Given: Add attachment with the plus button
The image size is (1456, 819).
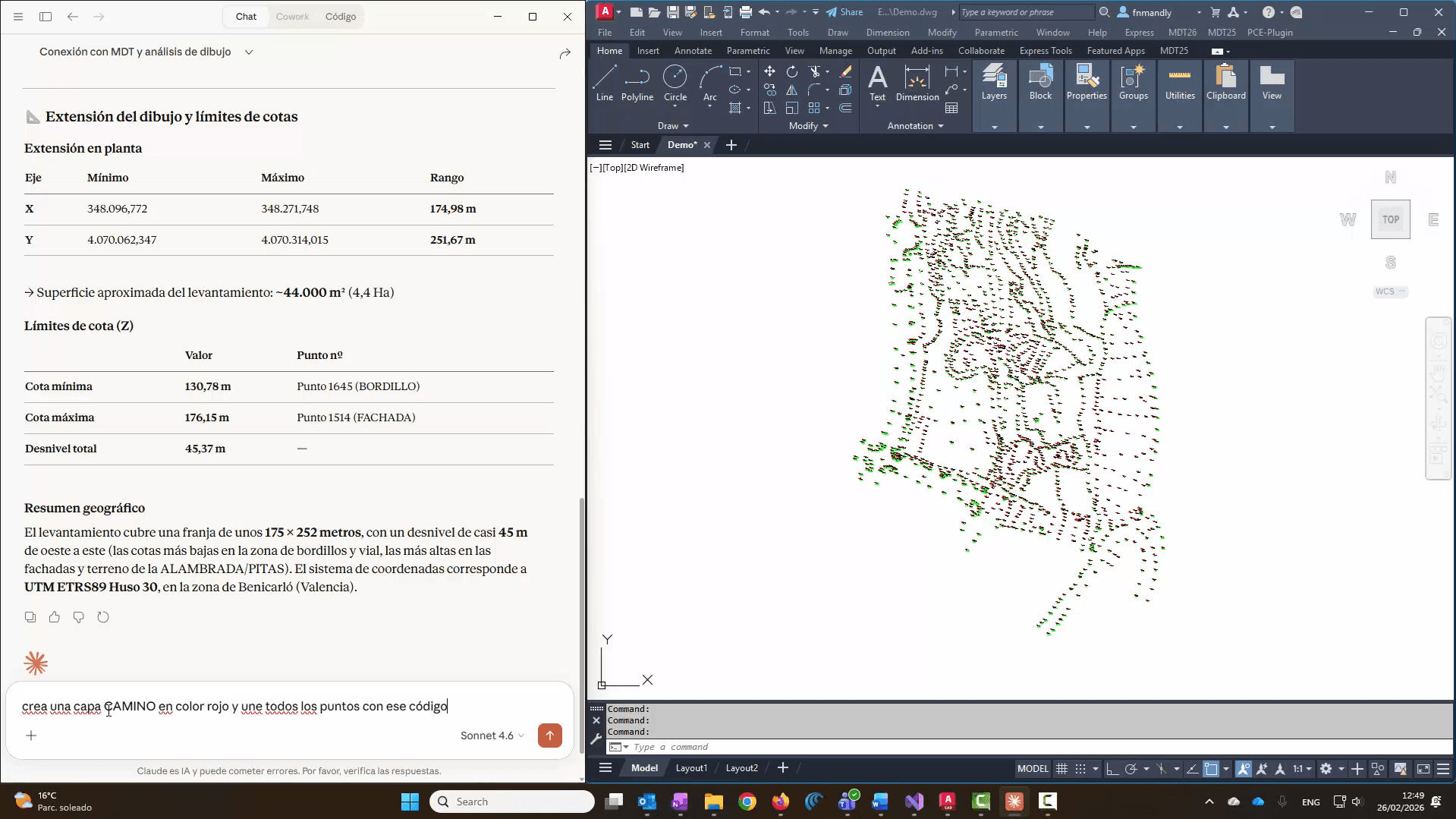Looking at the screenshot, I should tap(31, 736).
